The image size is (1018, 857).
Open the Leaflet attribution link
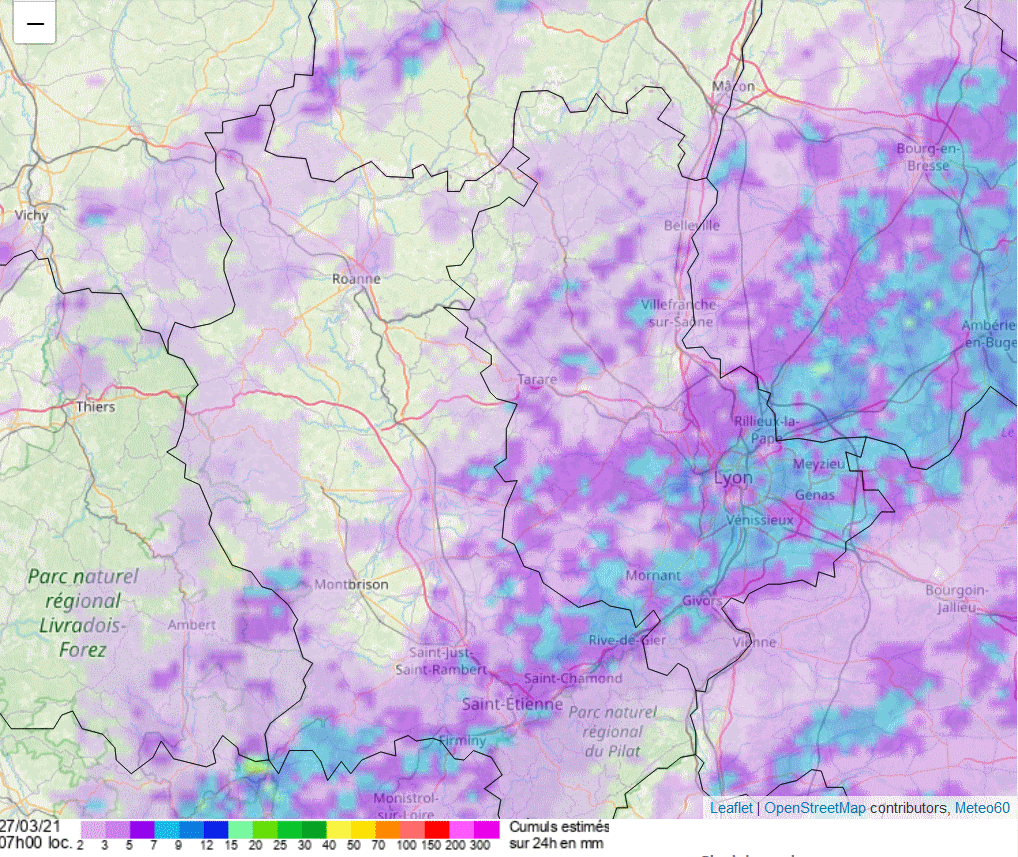point(731,808)
